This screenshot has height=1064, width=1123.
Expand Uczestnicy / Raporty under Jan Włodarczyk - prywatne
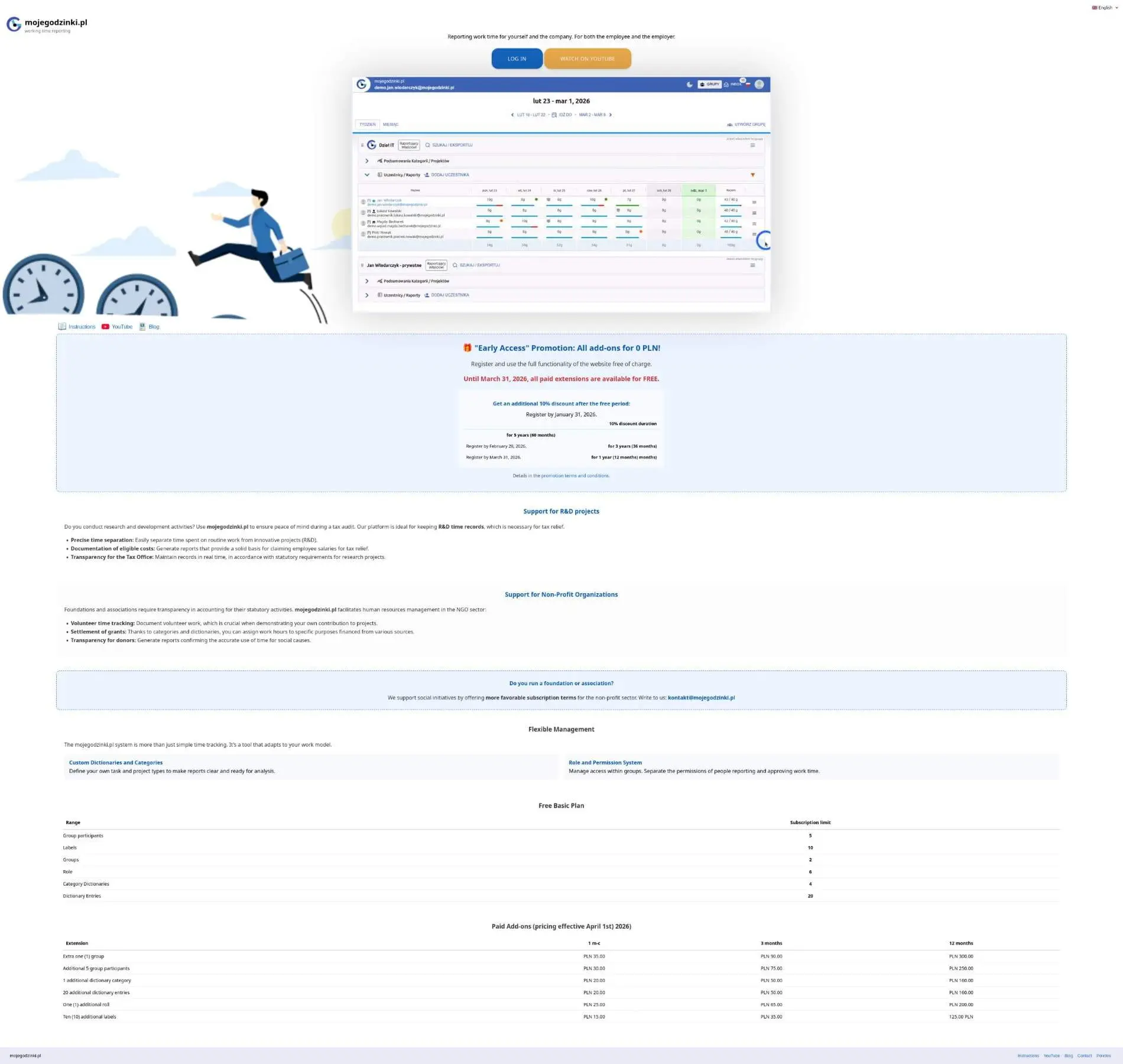click(366, 295)
